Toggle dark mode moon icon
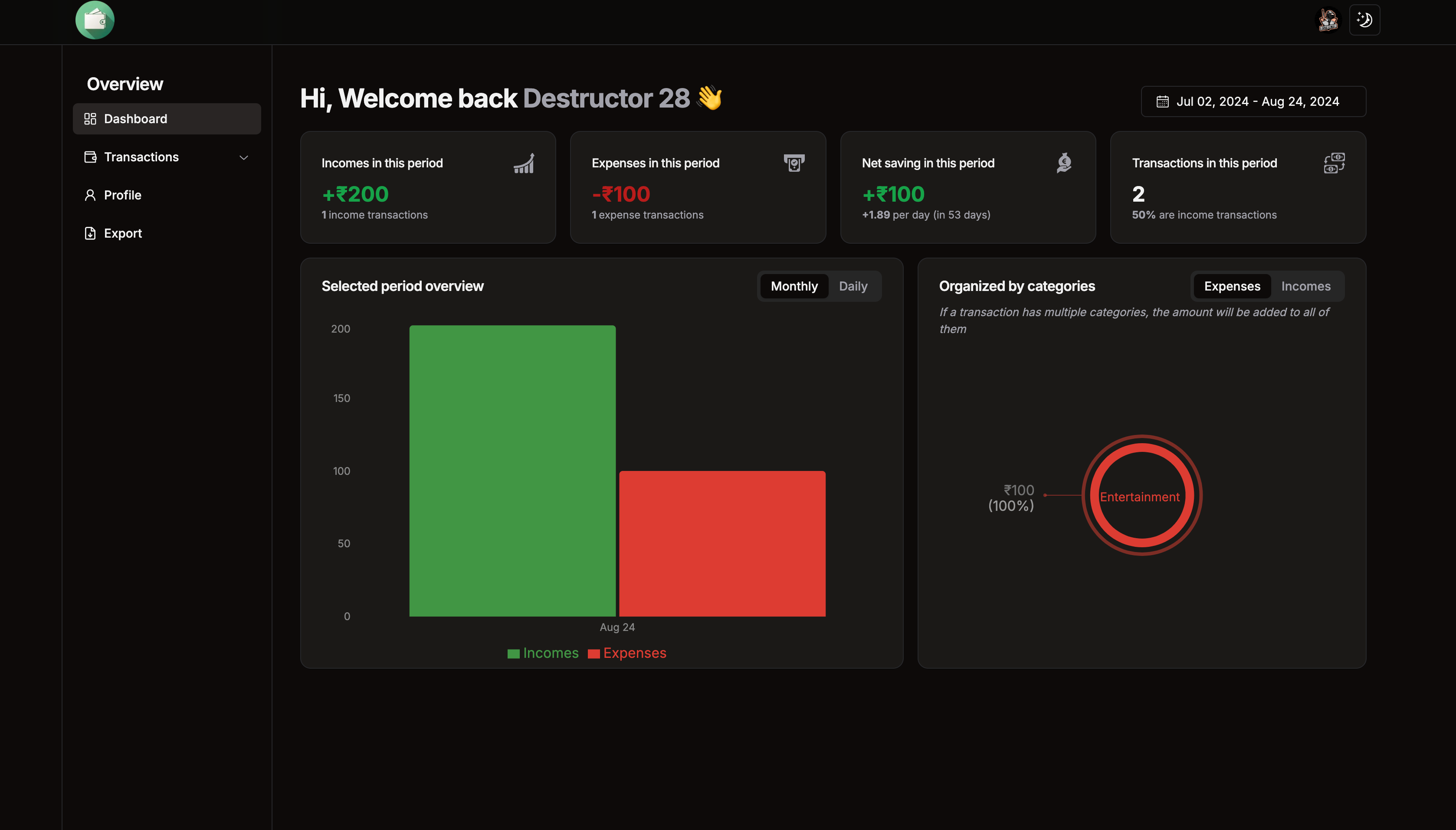 (x=1364, y=20)
